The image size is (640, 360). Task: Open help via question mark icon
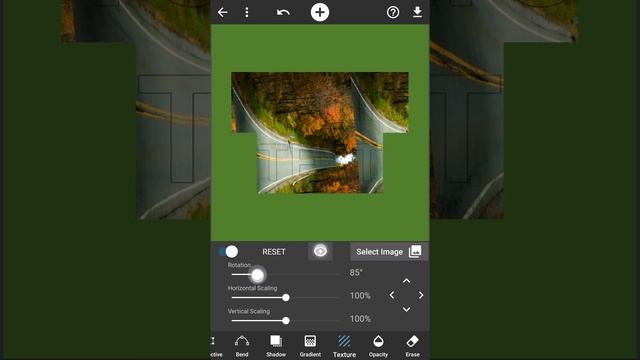[393, 12]
